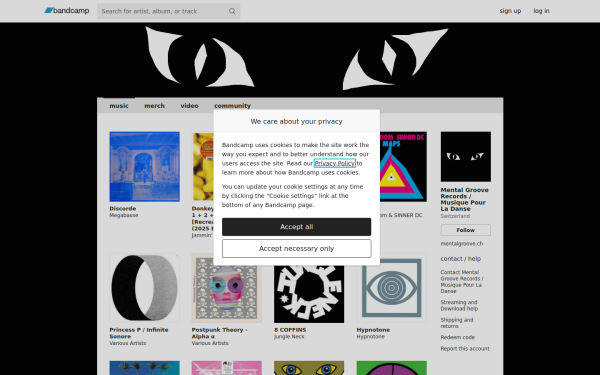Click Report this account link
600x375 pixels.
[x=465, y=349]
